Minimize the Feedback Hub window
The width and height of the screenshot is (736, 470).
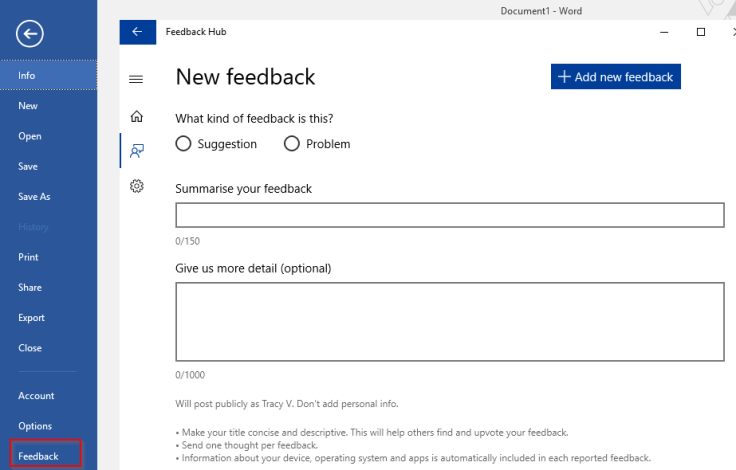[x=664, y=32]
